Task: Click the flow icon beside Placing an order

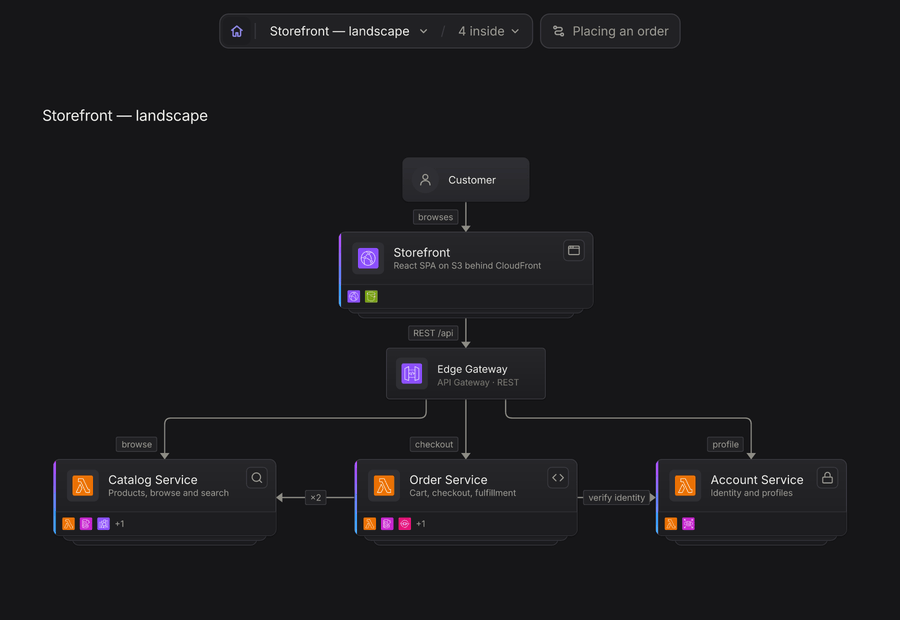Action: tap(558, 31)
